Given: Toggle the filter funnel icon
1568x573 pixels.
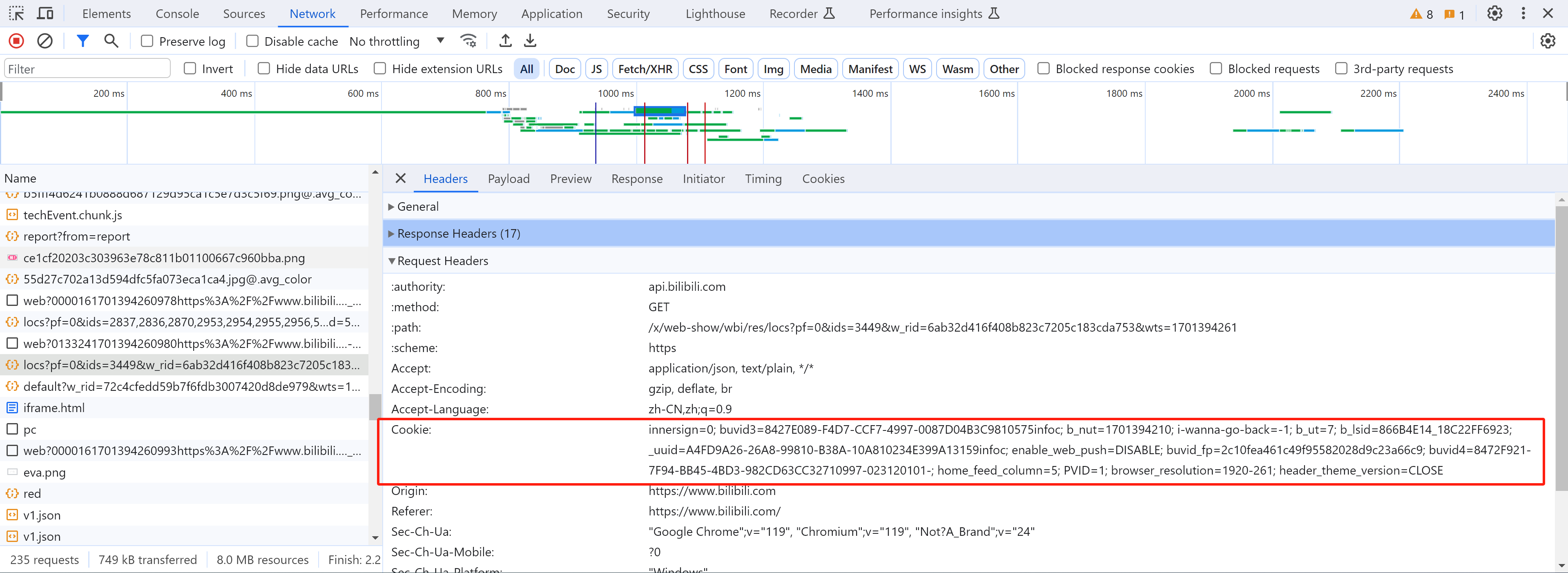Looking at the screenshot, I should click(x=83, y=41).
